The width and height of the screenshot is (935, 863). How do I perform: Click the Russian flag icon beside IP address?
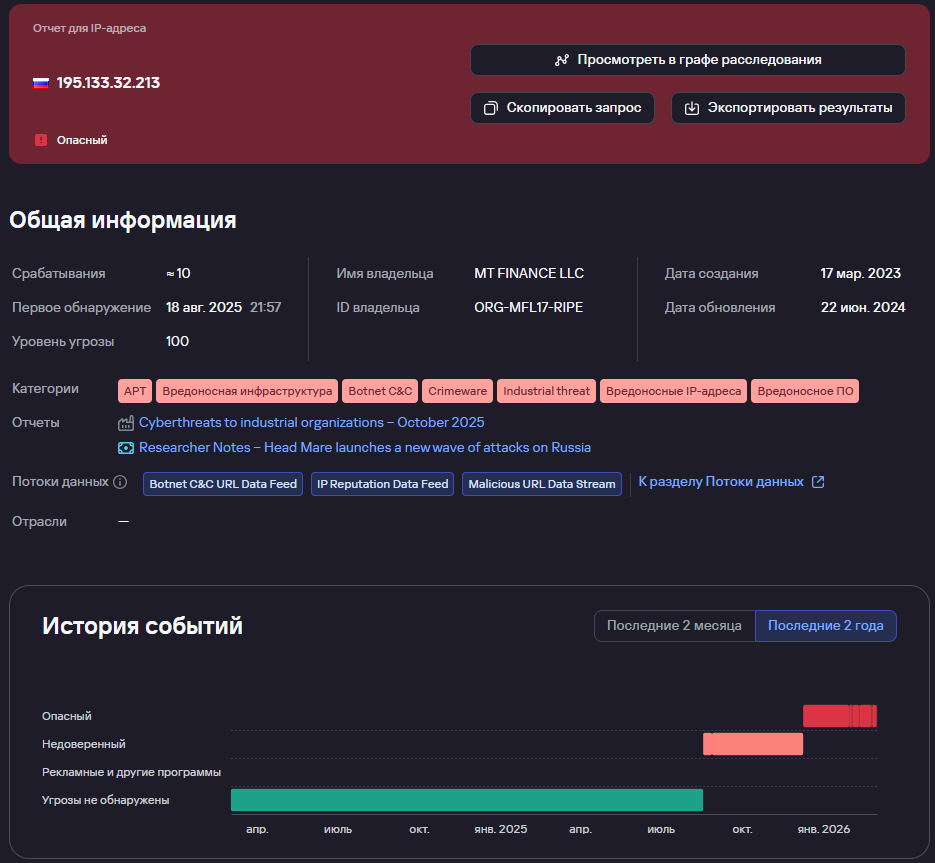(41, 83)
